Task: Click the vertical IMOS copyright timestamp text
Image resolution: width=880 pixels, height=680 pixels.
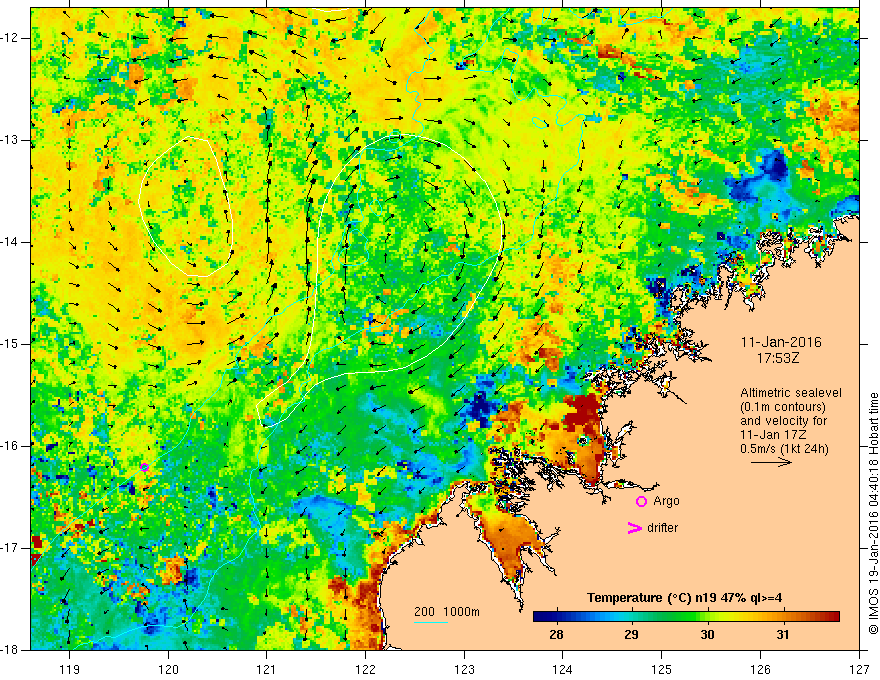Action: click(x=873, y=513)
